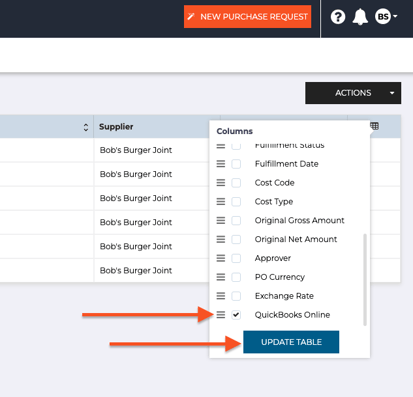Image resolution: width=413 pixels, height=397 pixels.
Task: Check the Original Gross Amount checkbox
Action: pos(236,220)
